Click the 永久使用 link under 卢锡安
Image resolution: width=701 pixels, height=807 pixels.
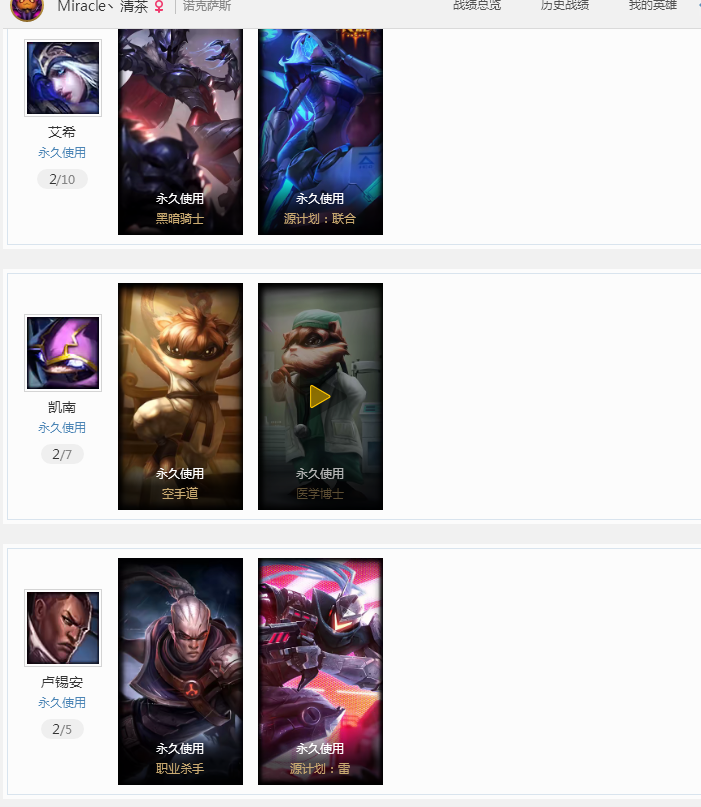click(x=62, y=702)
